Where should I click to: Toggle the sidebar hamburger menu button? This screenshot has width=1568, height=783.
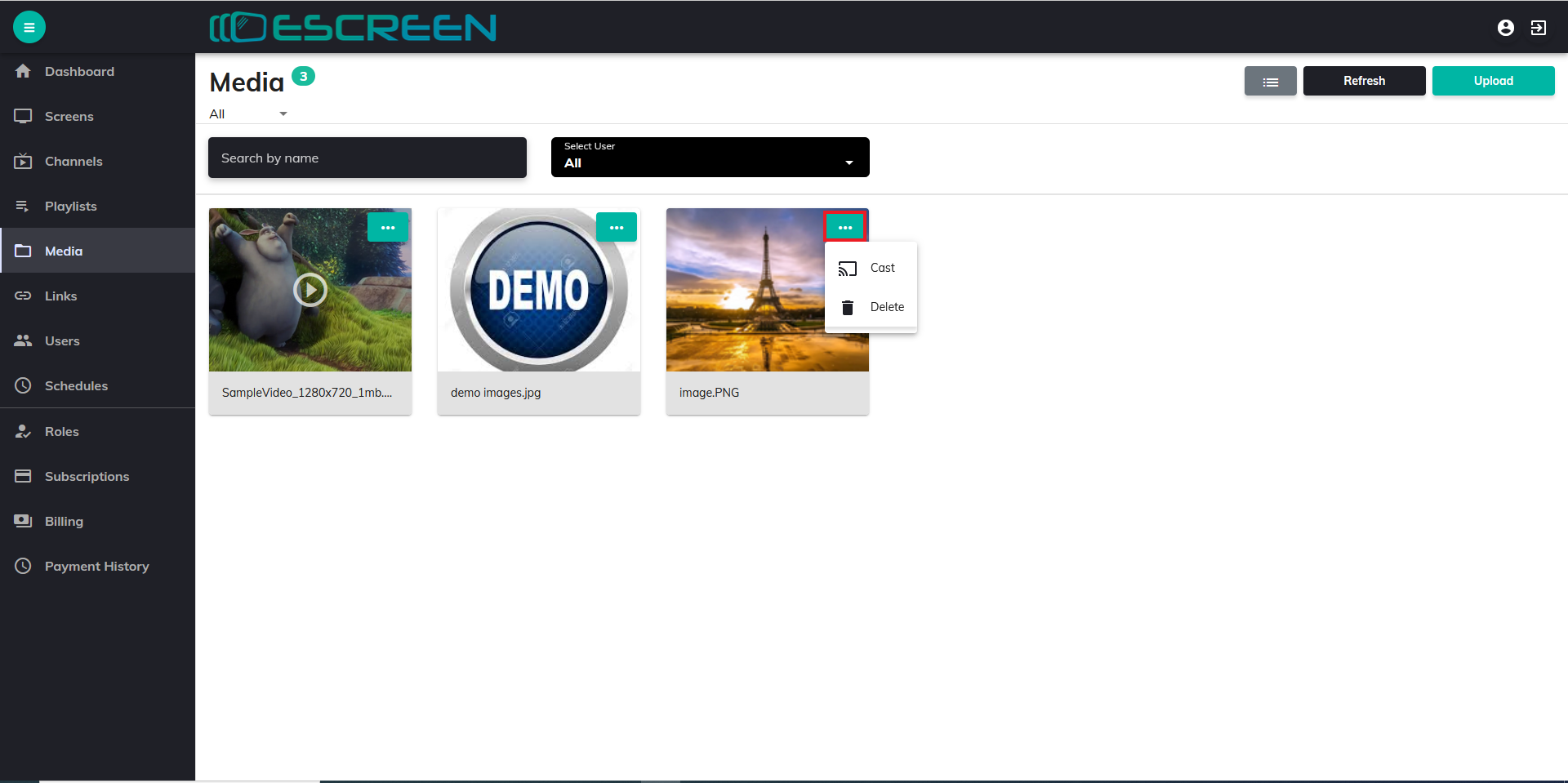(x=29, y=28)
